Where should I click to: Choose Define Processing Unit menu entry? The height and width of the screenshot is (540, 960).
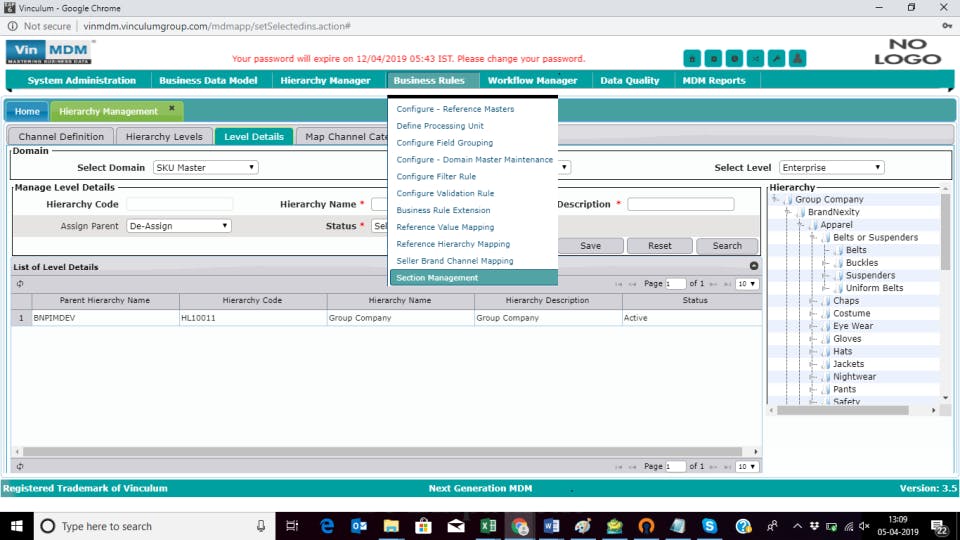pos(440,126)
